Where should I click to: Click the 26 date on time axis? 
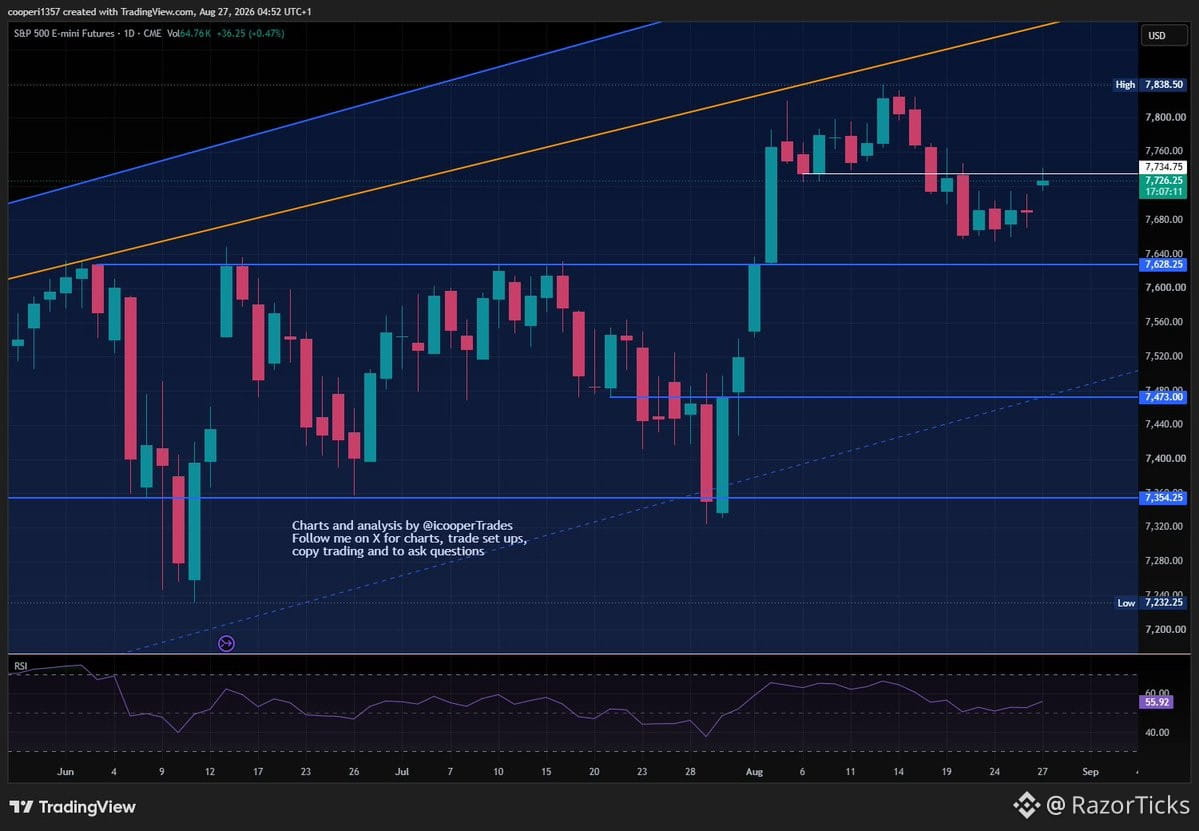[354, 771]
